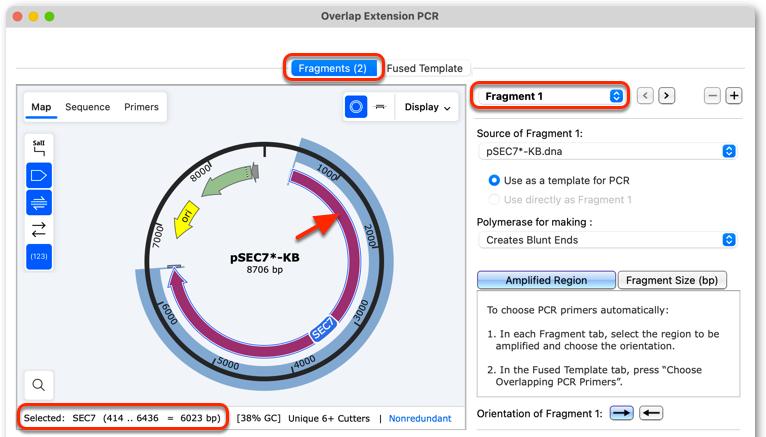Open the pSEC7*-KB.dna source dropdown
The image size is (766, 437).
(607, 151)
